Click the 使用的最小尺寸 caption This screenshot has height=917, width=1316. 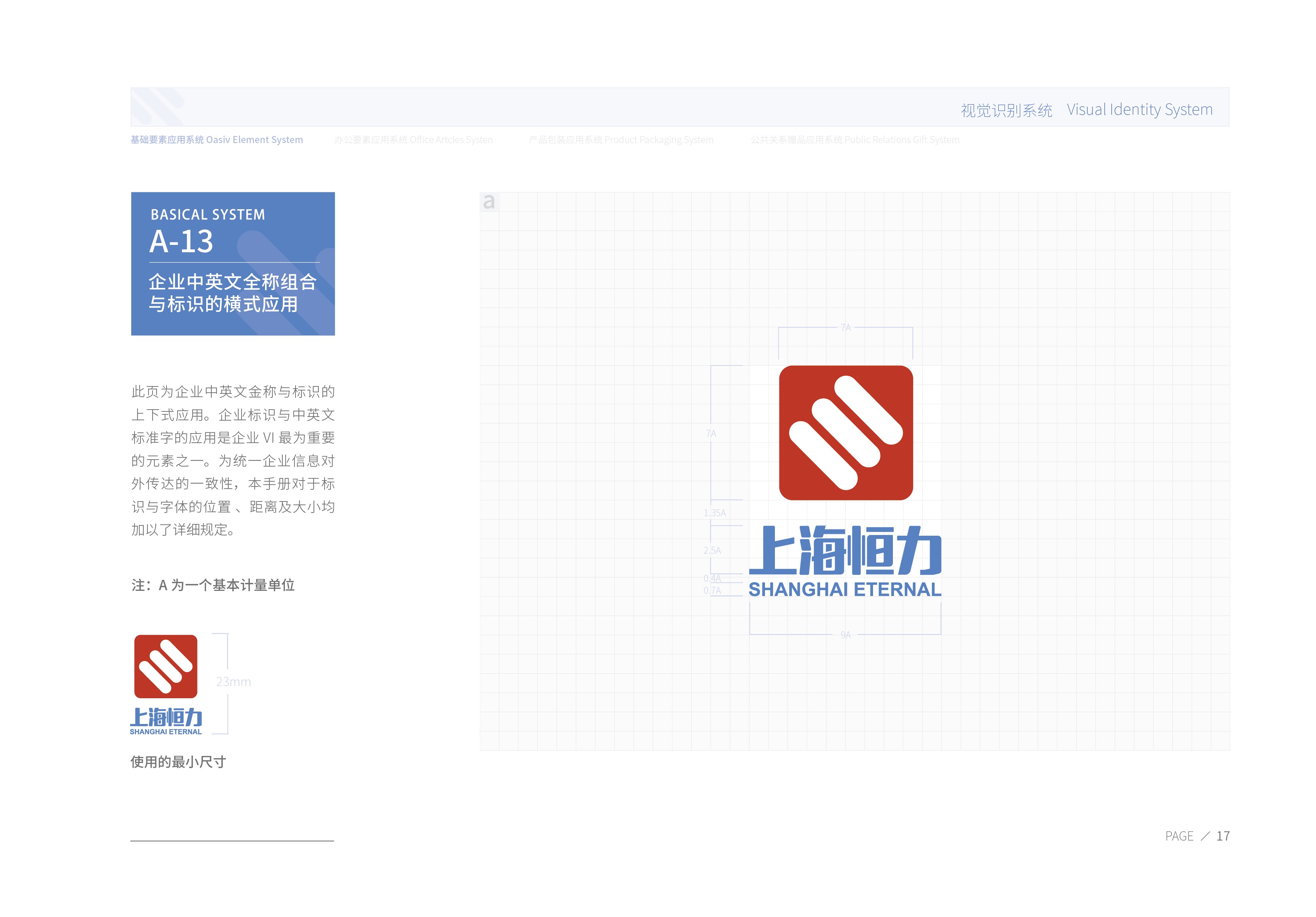178,762
